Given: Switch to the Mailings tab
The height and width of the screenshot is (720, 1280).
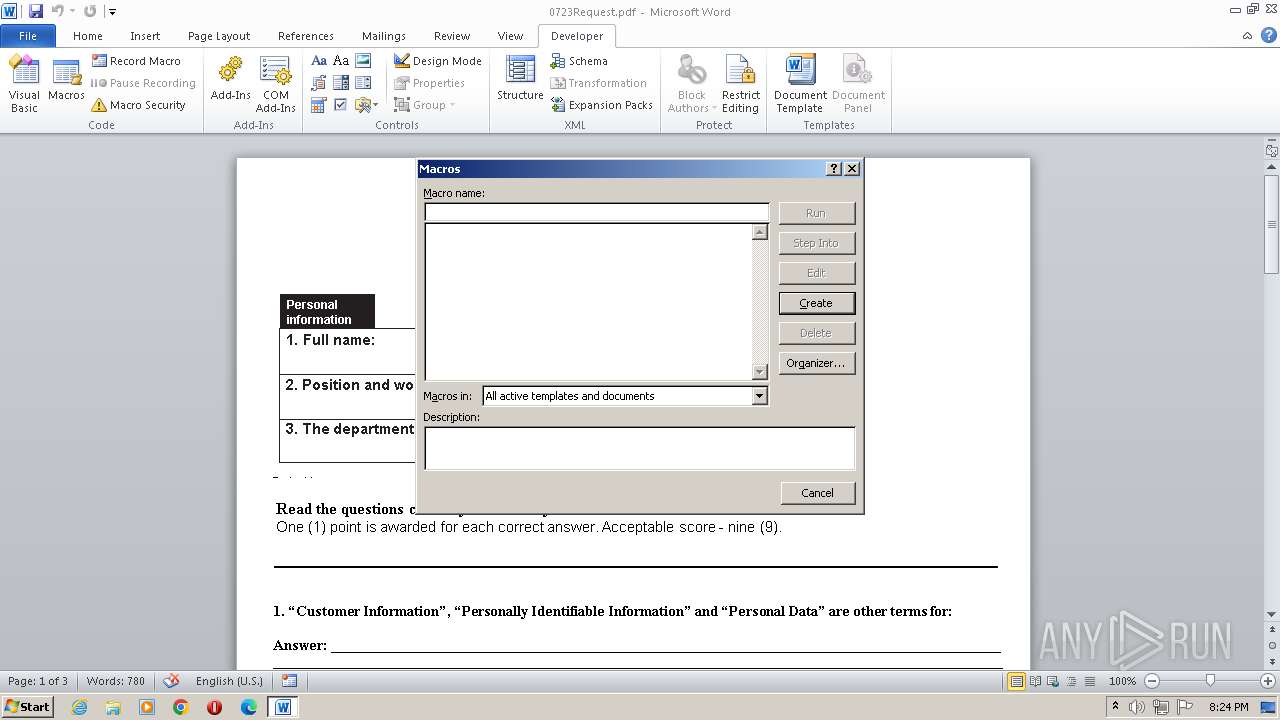Looking at the screenshot, I should (384, 36).
